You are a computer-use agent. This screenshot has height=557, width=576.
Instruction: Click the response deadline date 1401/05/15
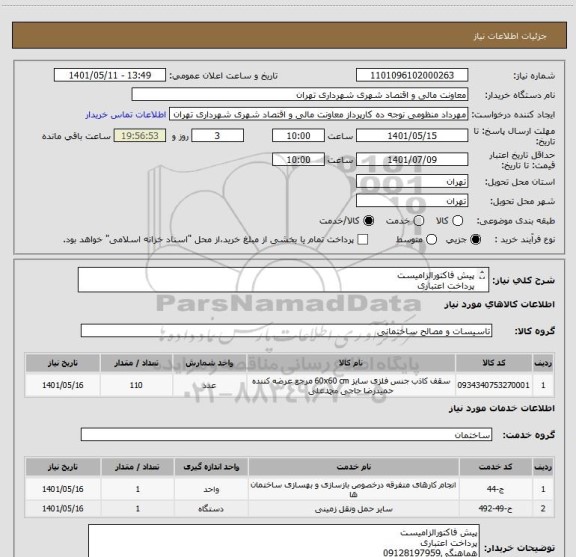[412, 136]
